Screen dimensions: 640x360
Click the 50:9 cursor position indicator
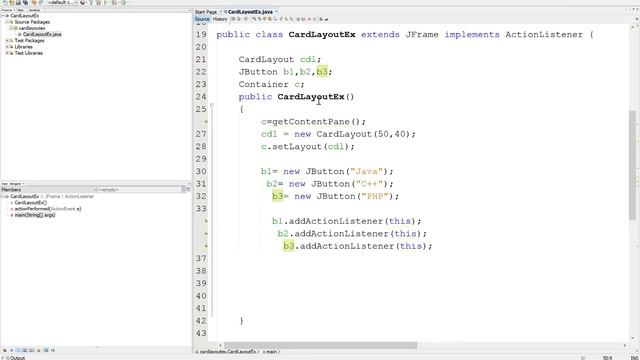pyautogui.click(x=607, y=358)
